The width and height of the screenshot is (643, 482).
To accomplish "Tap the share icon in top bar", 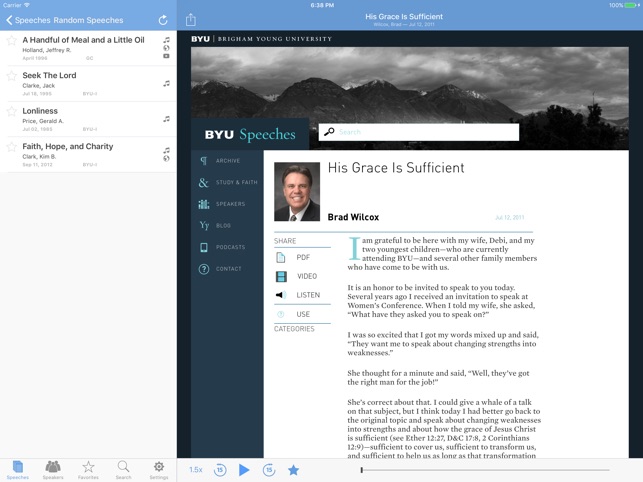I will pyautogui.click(x=191, y=20).
